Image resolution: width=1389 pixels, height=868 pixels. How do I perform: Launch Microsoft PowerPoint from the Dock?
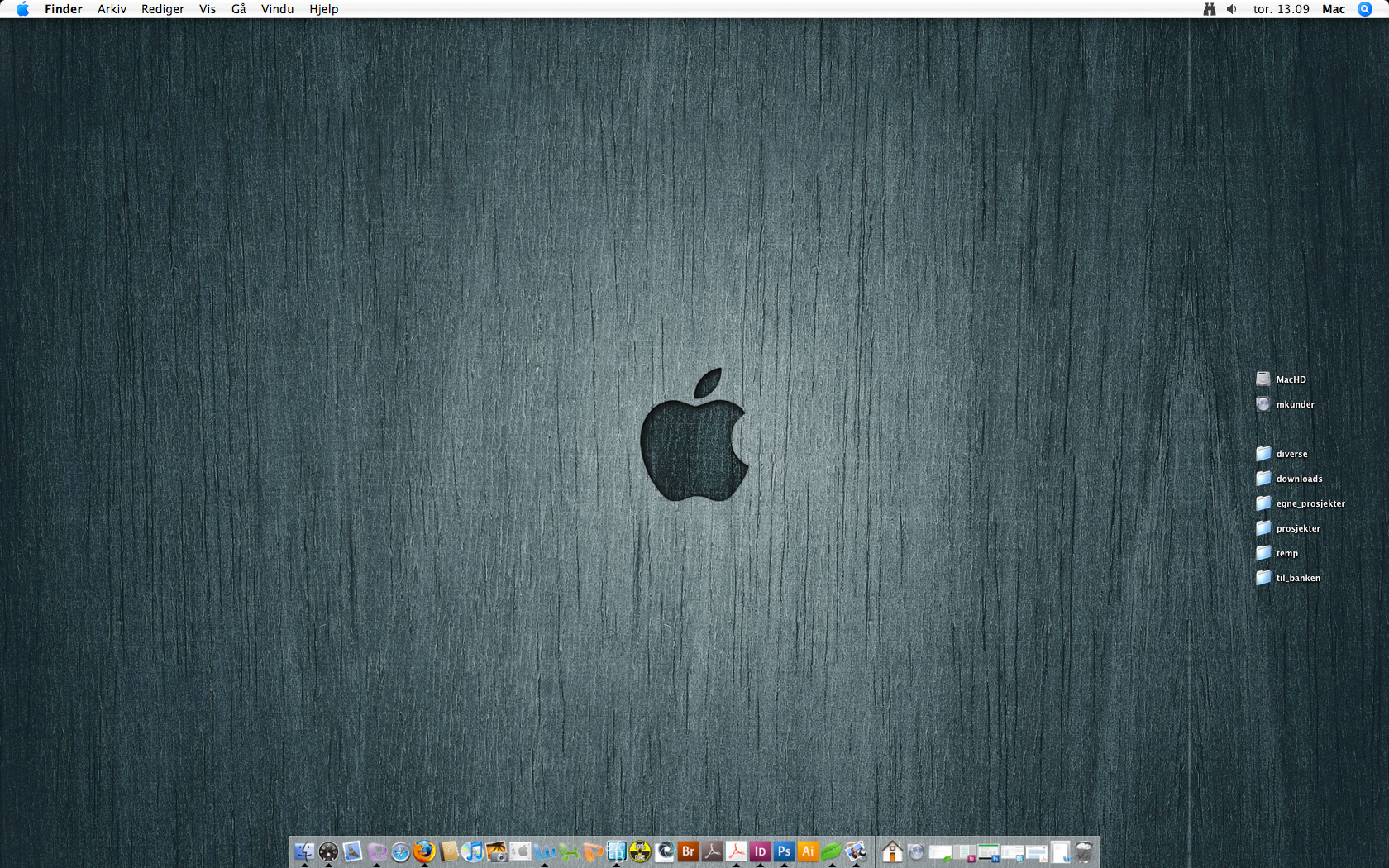pos(592,851)
